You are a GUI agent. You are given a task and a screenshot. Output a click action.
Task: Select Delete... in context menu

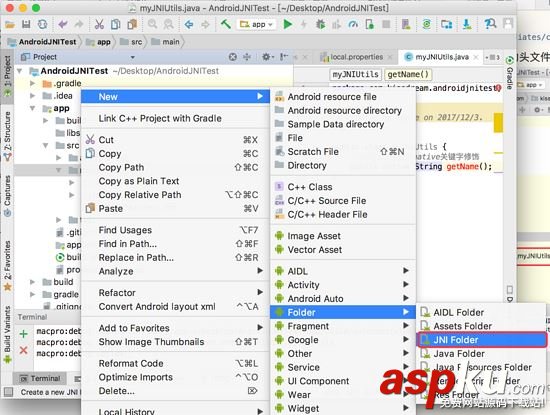pos(175,391)
